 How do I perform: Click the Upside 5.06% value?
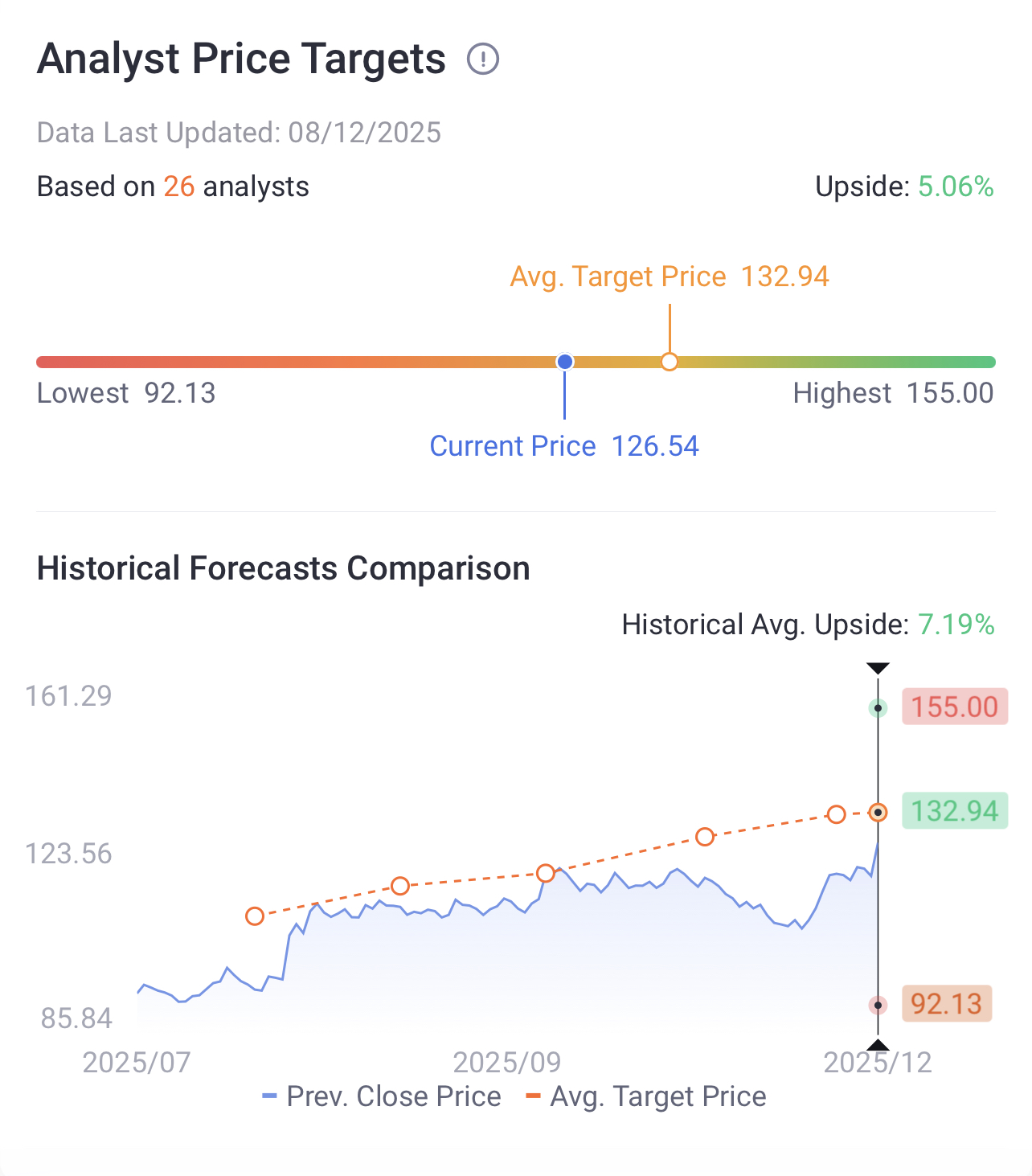[956, 186]
